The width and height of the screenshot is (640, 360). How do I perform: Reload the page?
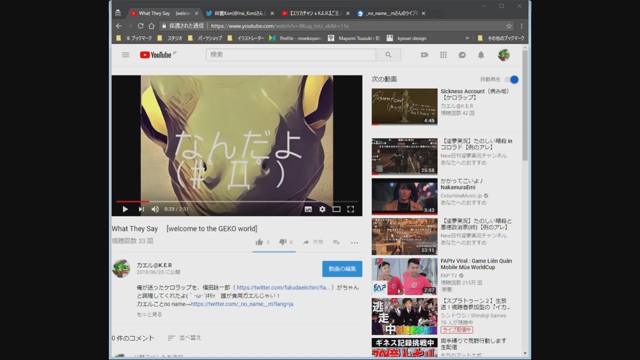[x=140, y=26]
